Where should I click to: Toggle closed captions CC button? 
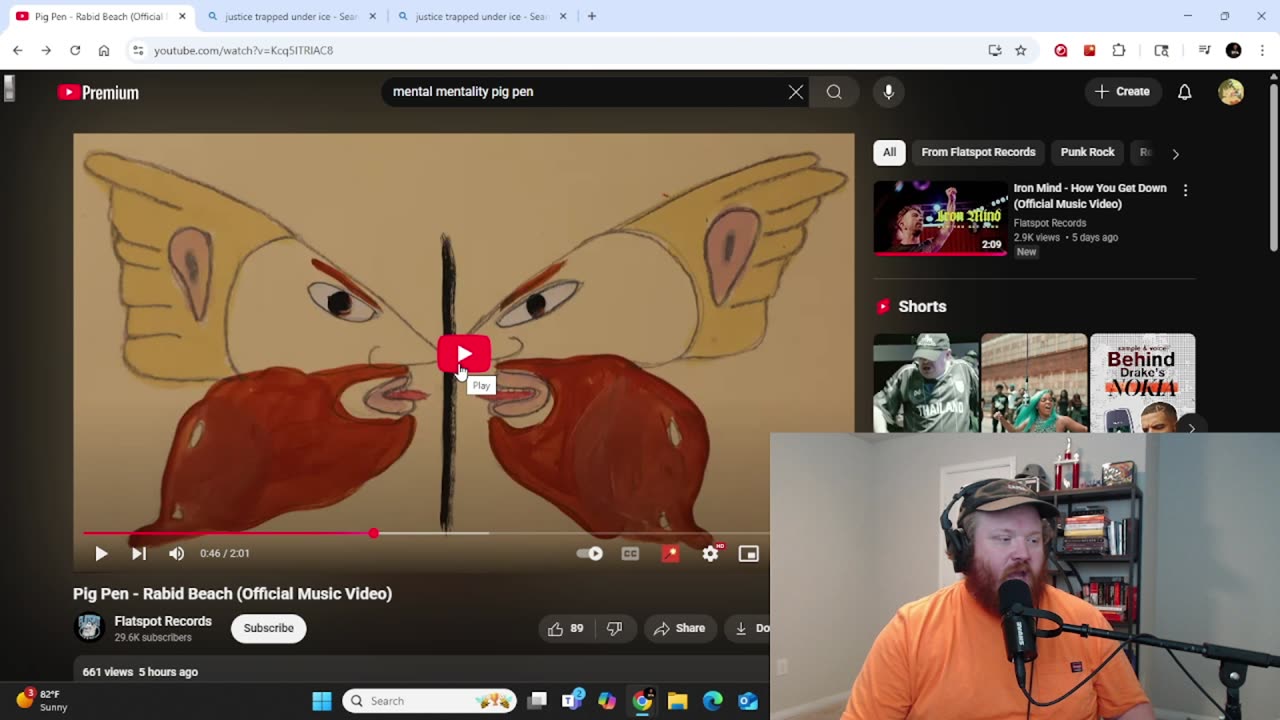tap(630, 553)
